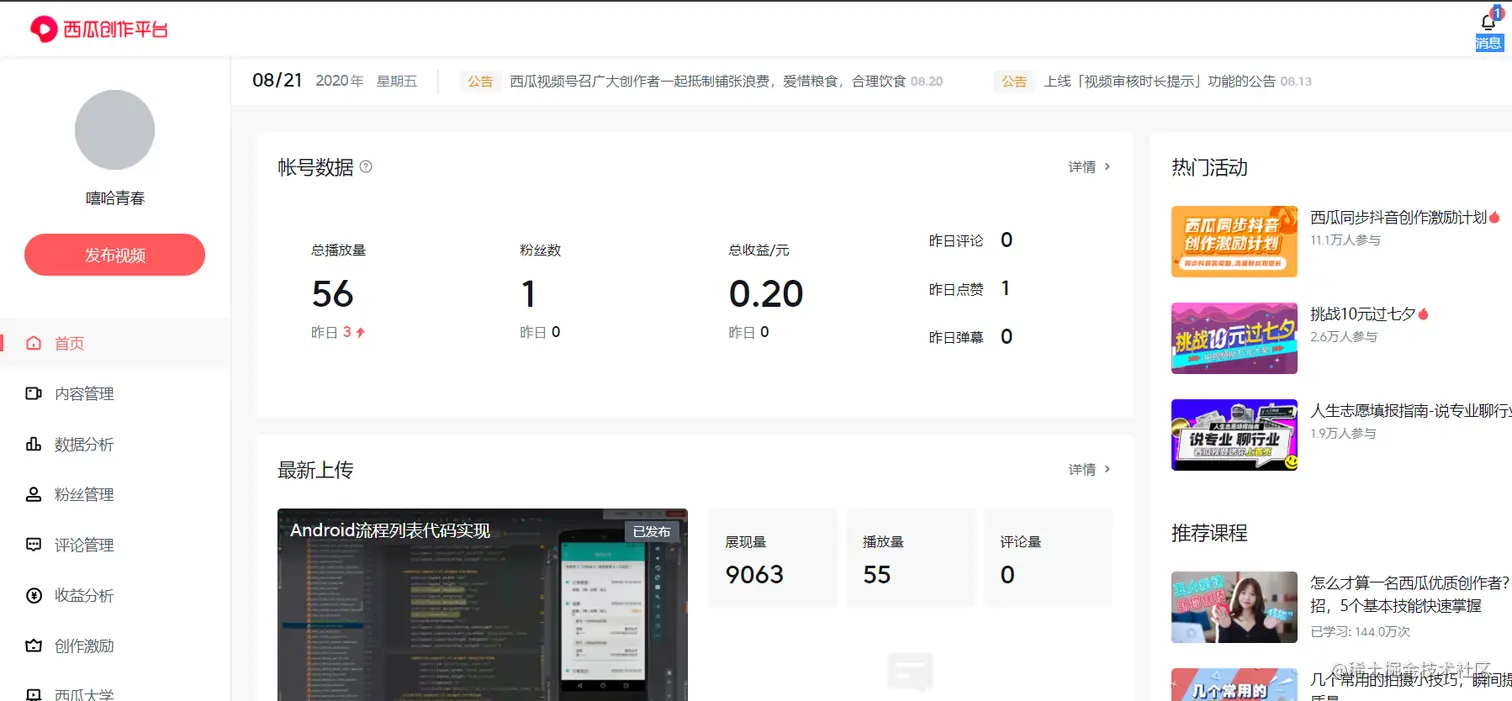
Task: Click the person icon beside 粉丝管理
Action: (34, 494)
